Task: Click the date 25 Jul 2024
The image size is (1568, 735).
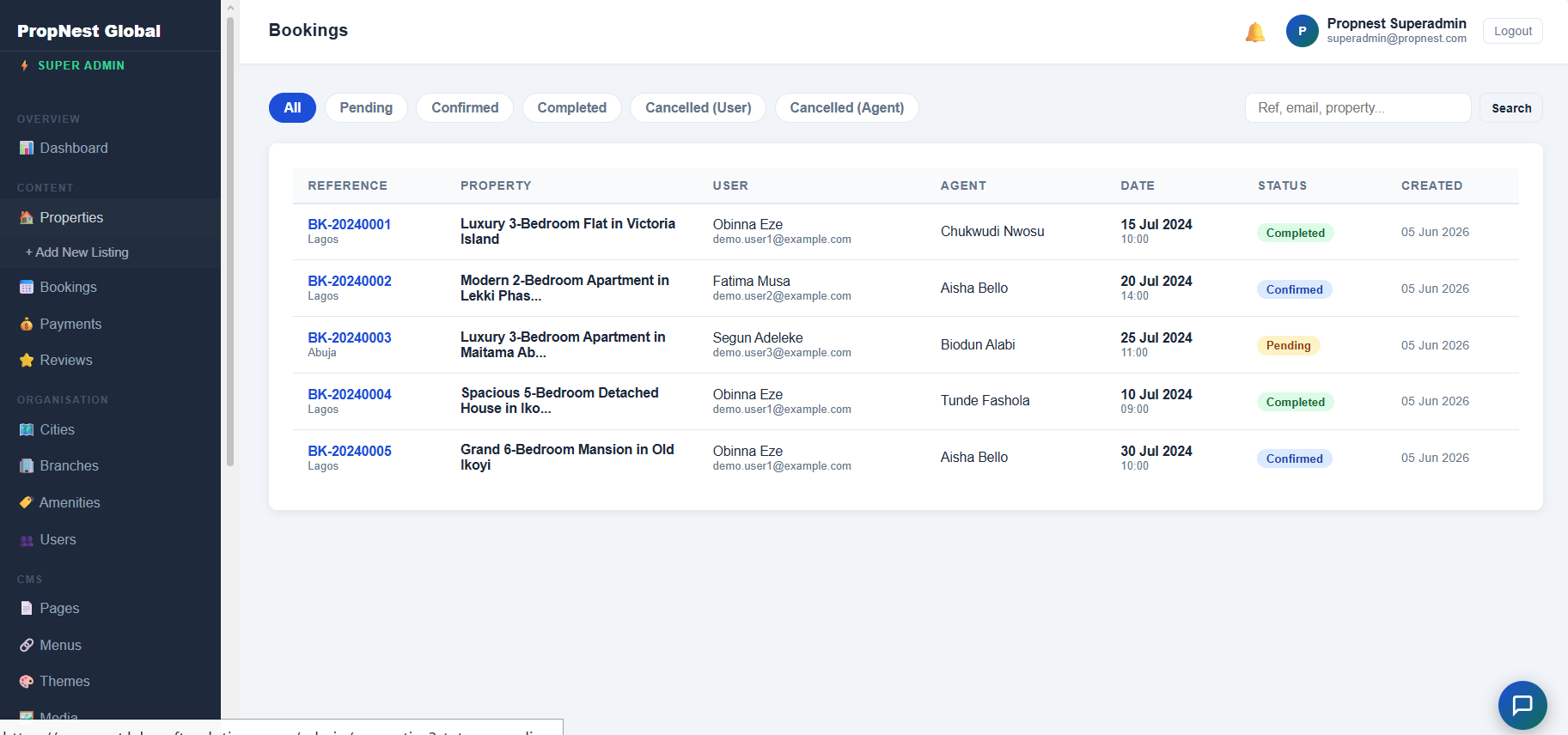Action: [1156, 337]
